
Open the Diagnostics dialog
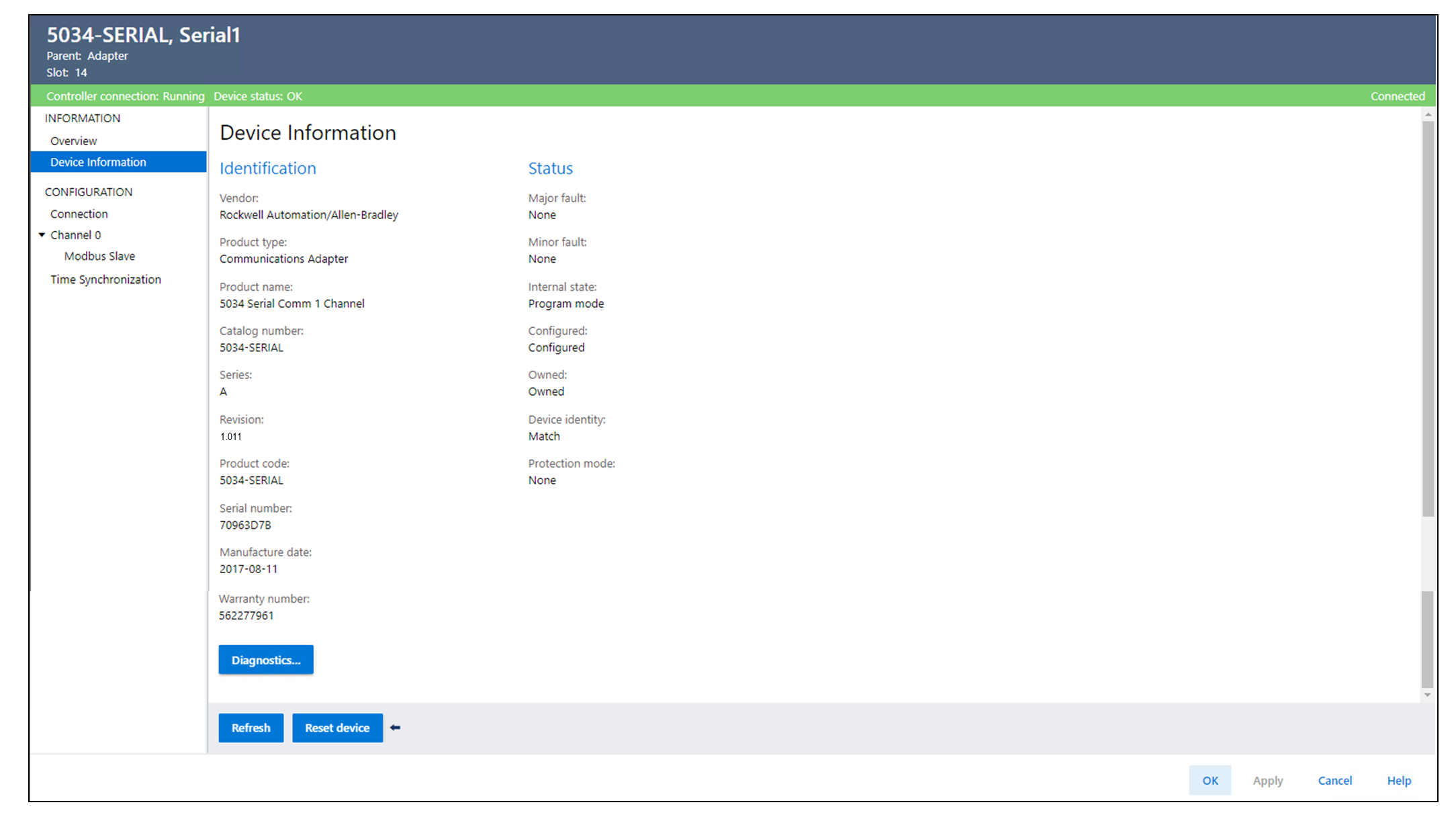pos(266,660)
